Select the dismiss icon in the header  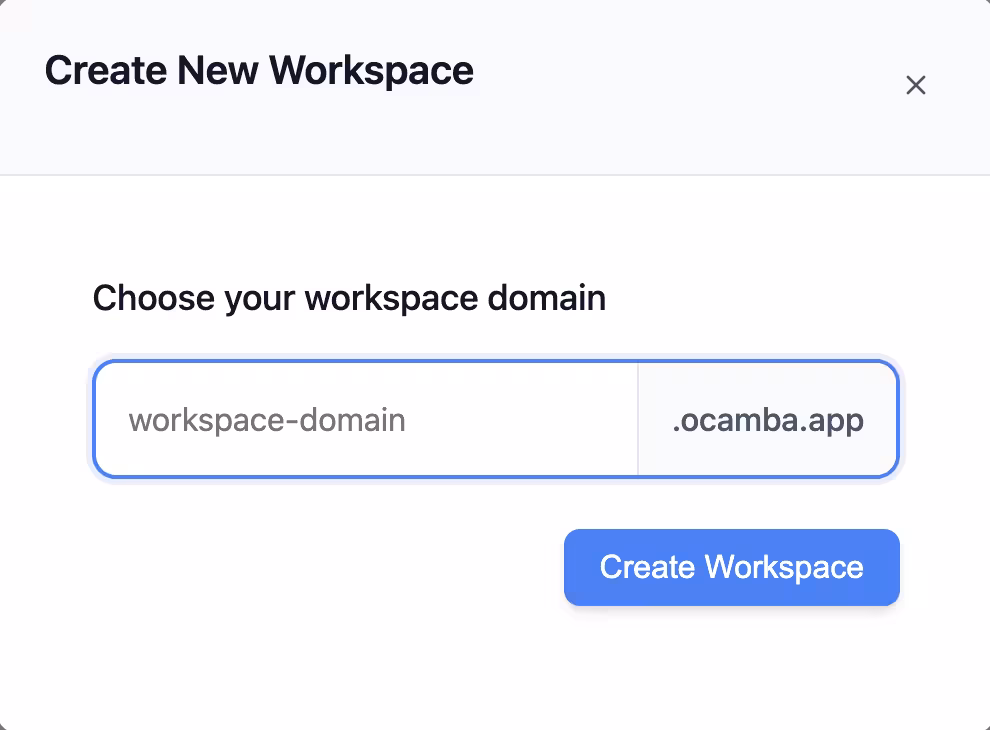click(915, 85)
